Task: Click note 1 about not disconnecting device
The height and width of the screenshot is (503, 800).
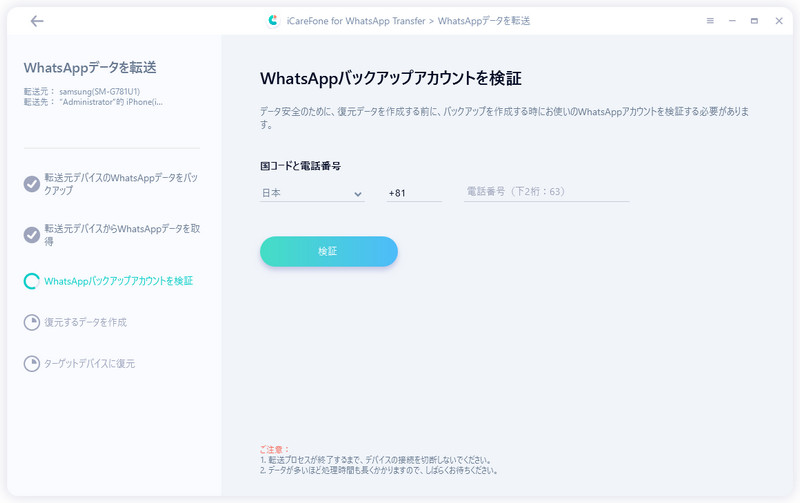Action: 376,460
